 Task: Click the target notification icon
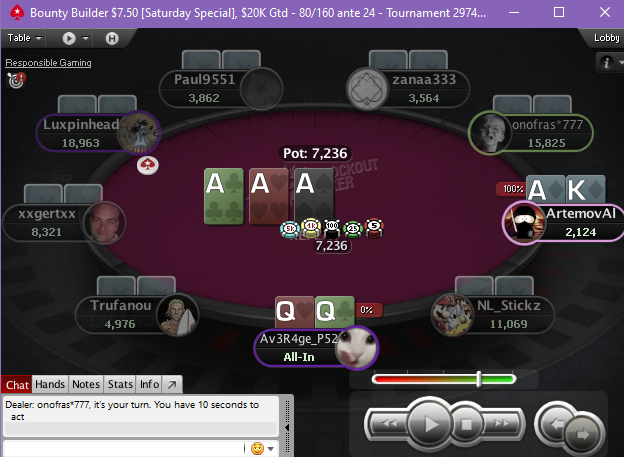(16, 80)
